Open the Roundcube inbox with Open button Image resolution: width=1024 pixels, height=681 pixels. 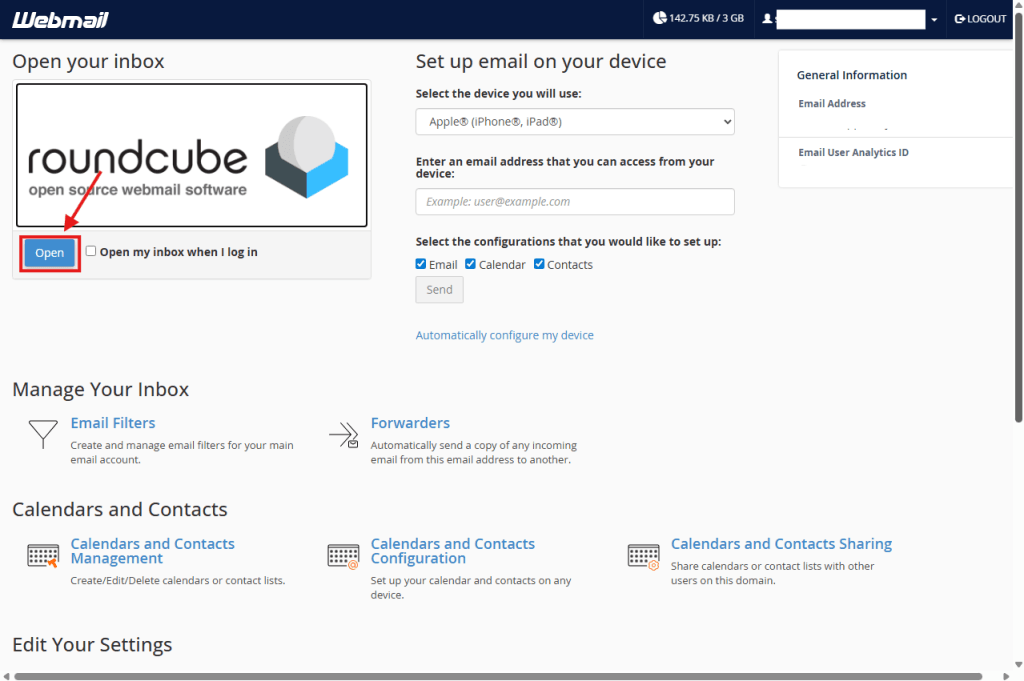click(49, 253)
